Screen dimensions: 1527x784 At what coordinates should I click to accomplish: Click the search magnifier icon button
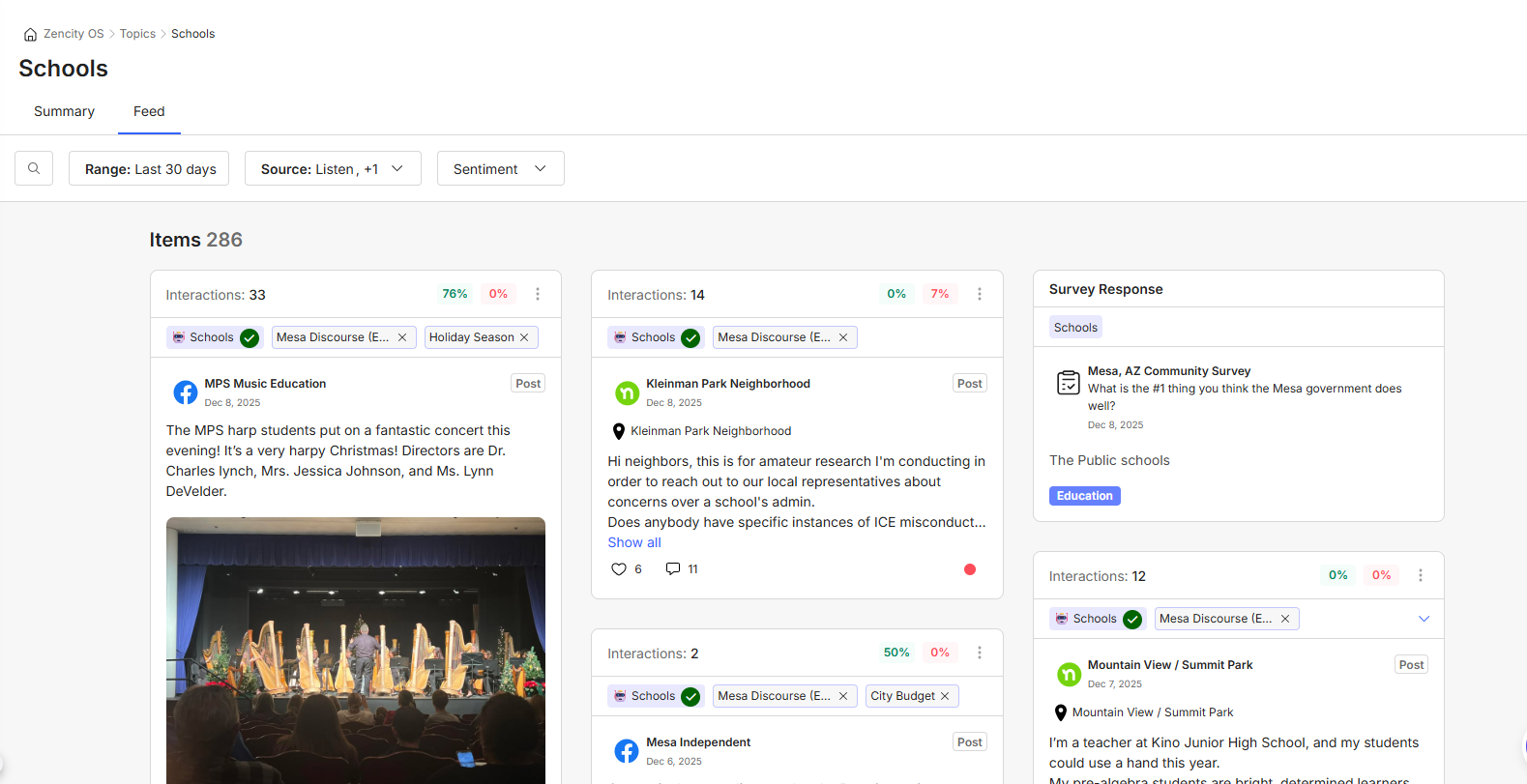34,168
